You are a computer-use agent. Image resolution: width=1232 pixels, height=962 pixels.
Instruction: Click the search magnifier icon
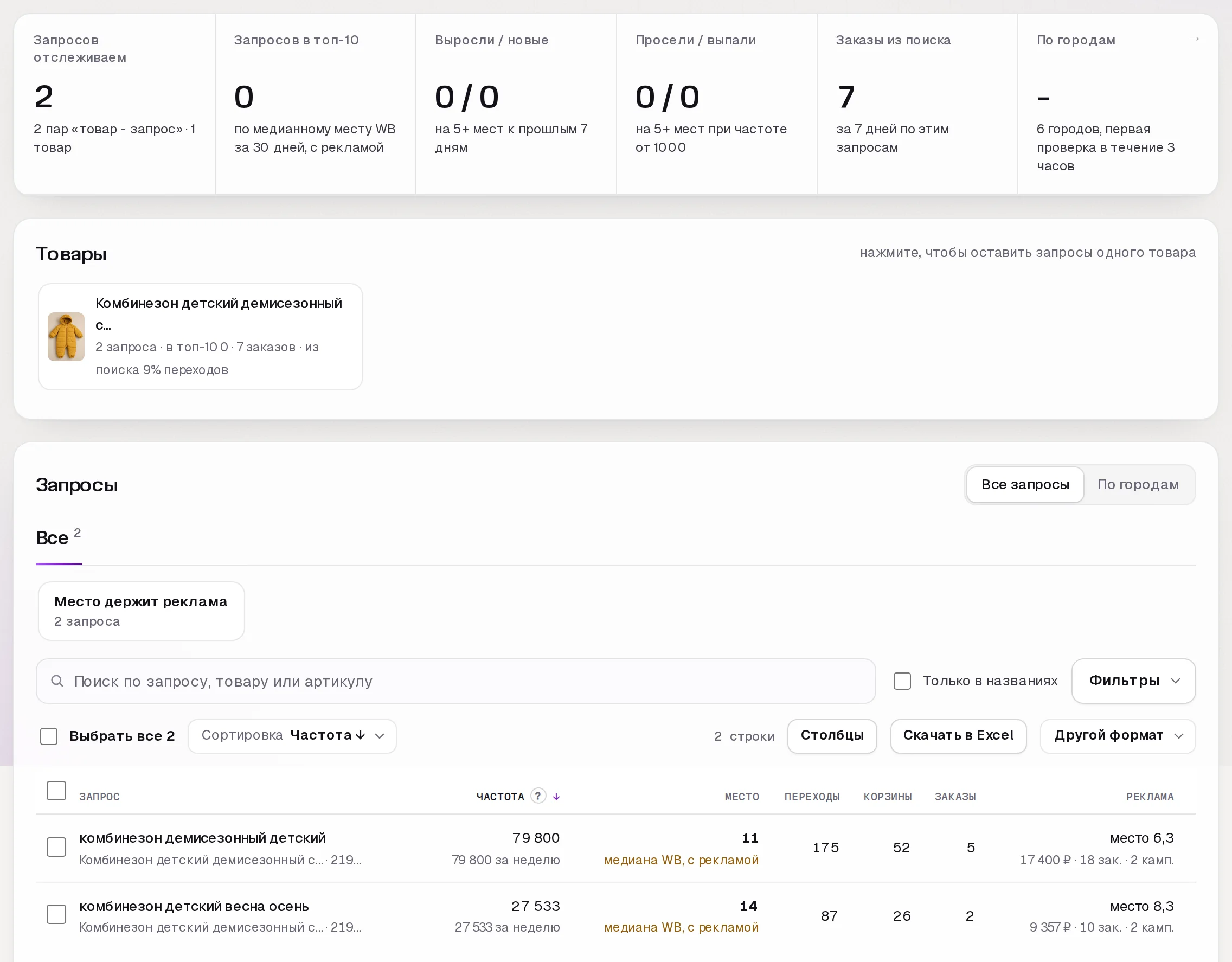point(57,681)
